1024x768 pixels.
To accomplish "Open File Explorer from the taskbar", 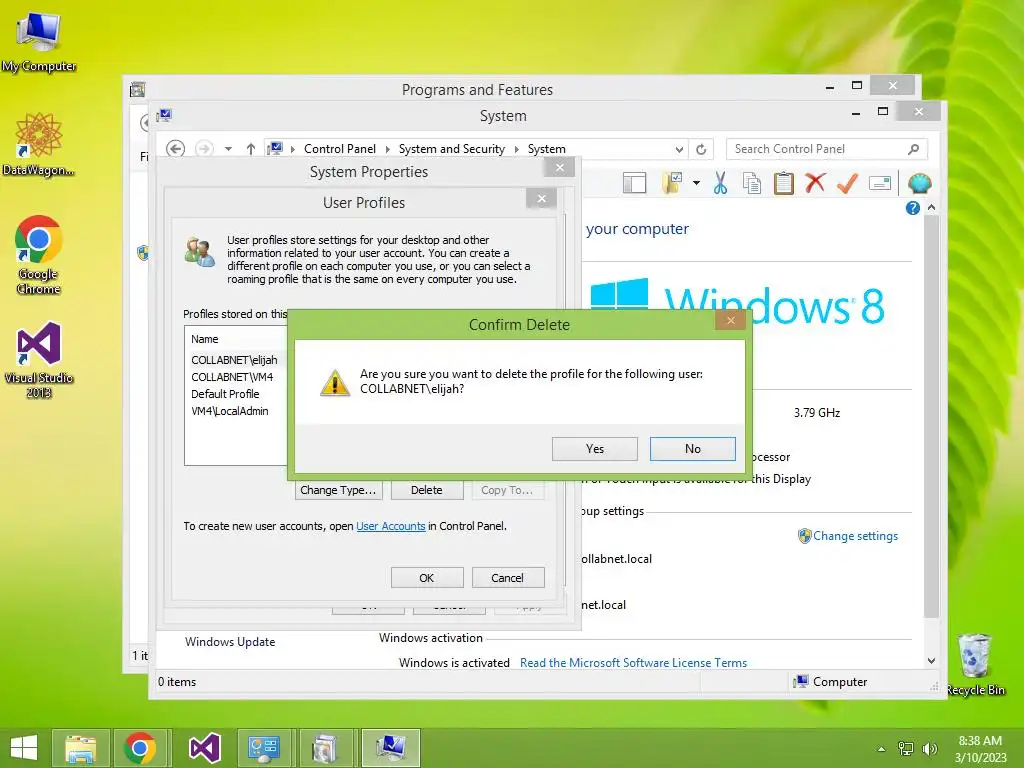I will 81,748.
